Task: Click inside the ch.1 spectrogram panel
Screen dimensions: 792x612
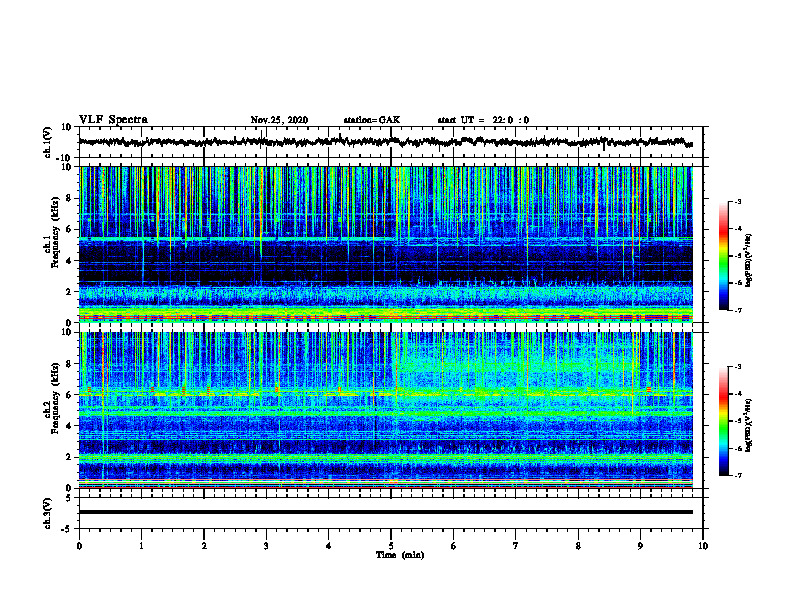Action: [386, 244]
